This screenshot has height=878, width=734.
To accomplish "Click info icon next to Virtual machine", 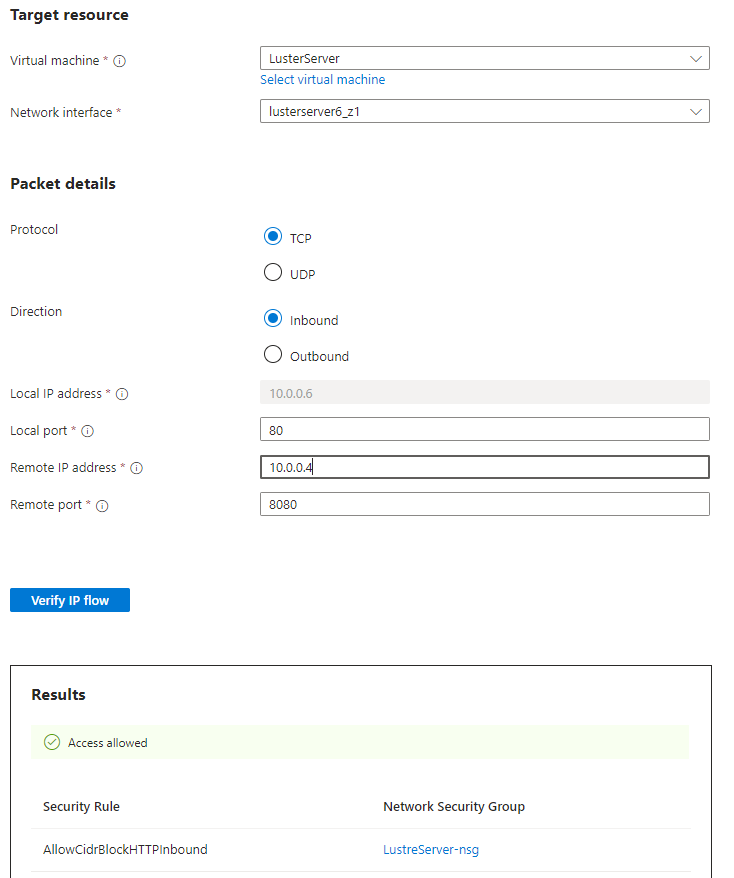I will point(120,61).
